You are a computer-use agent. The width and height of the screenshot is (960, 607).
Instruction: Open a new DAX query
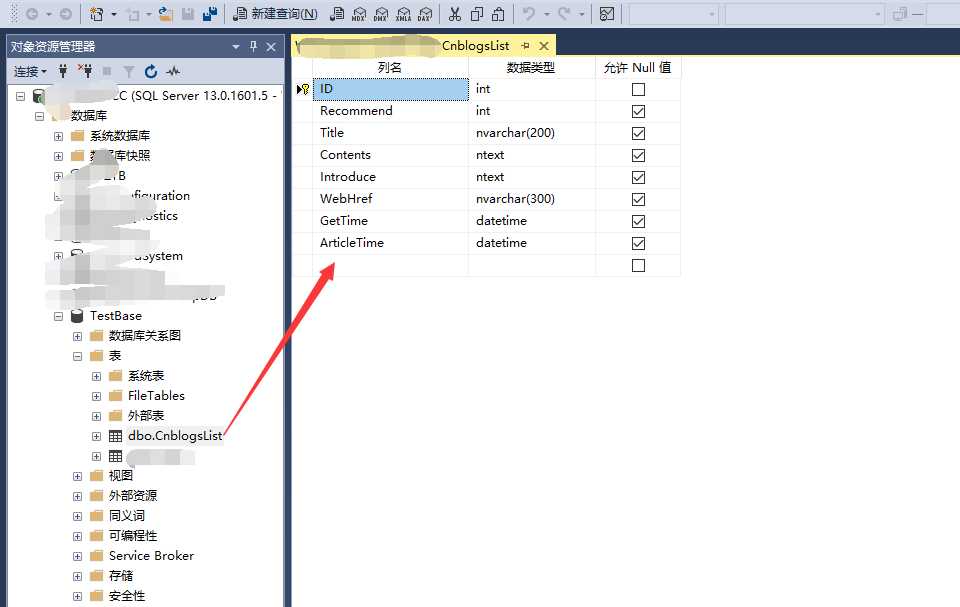tap(425, 13)
